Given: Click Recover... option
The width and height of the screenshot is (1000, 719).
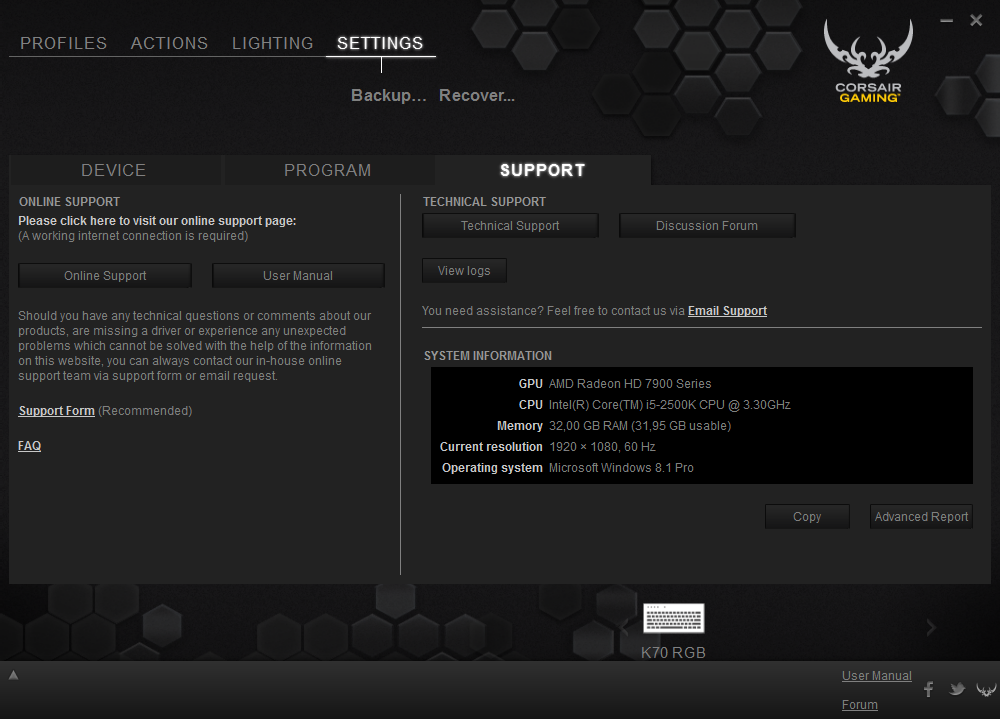Looking at the screenshot, I should tap(477, 96).
